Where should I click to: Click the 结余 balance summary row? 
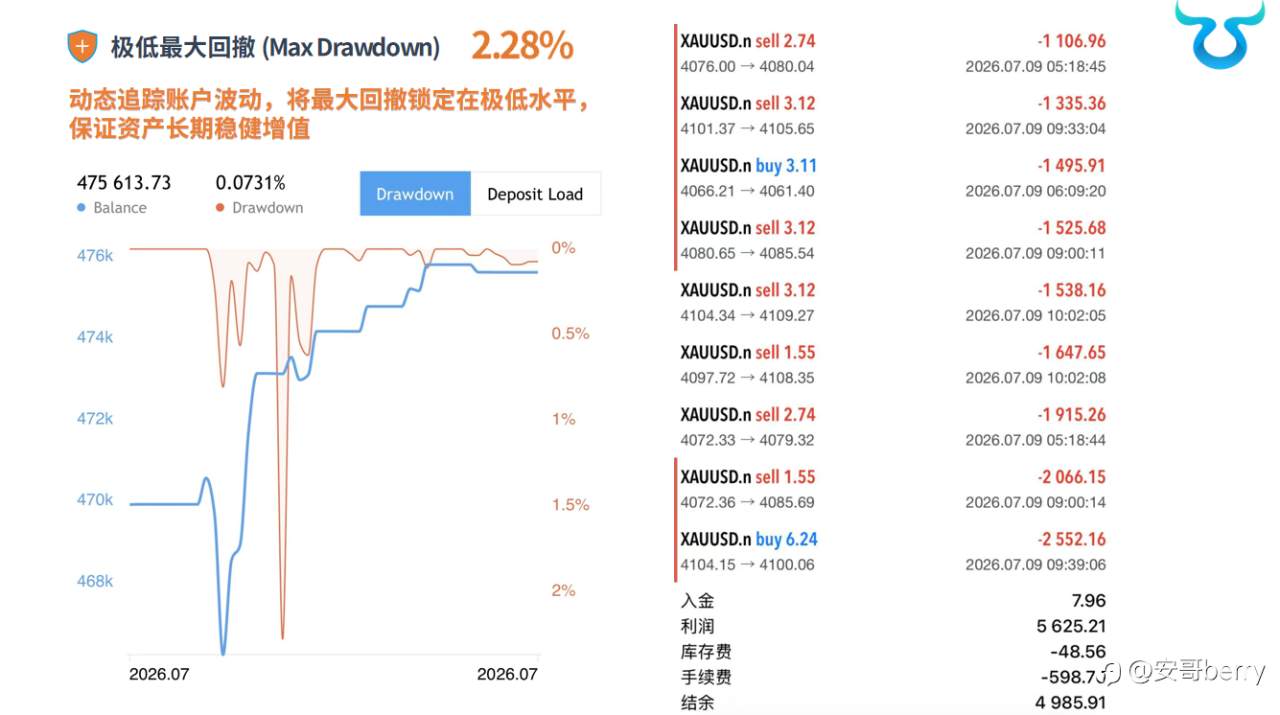coord(892,702)
